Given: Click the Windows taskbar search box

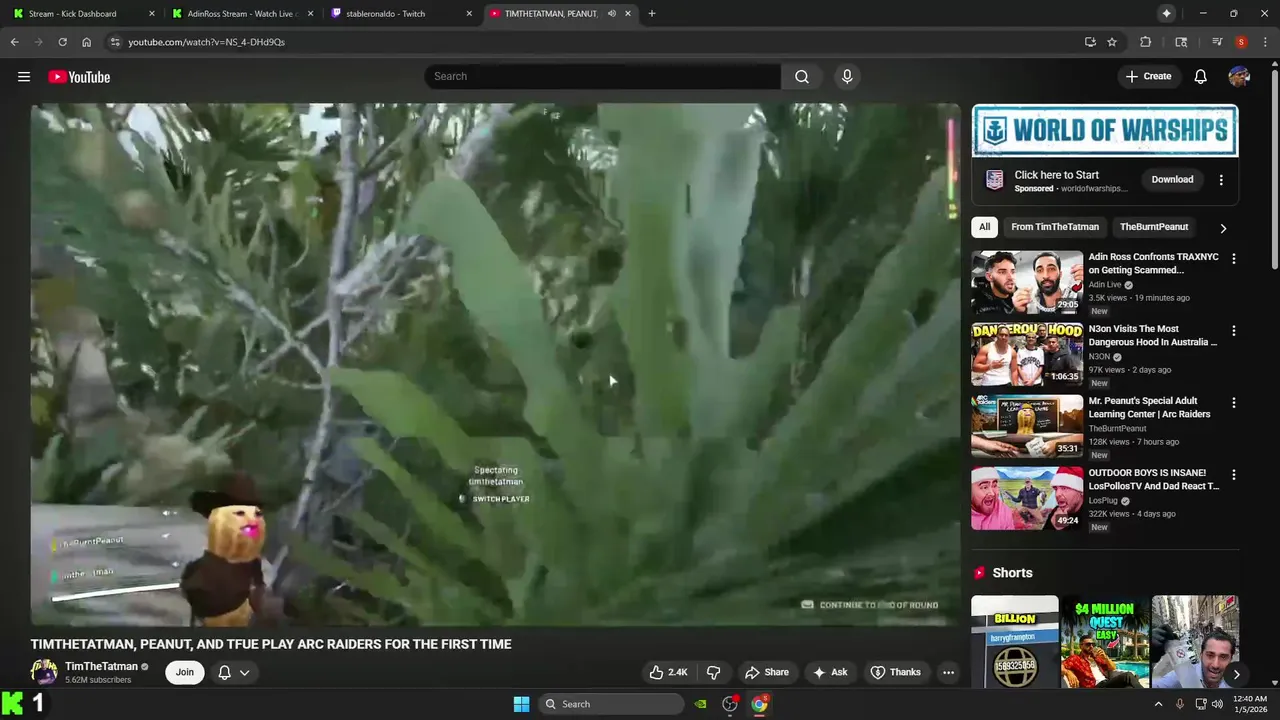Looking at the screenshot, I should (611, 704).
